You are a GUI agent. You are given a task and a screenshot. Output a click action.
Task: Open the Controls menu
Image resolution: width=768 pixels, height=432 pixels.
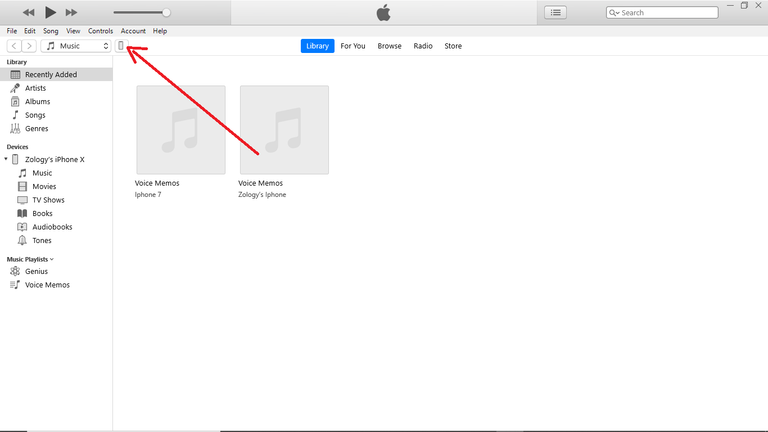[100, 31]
